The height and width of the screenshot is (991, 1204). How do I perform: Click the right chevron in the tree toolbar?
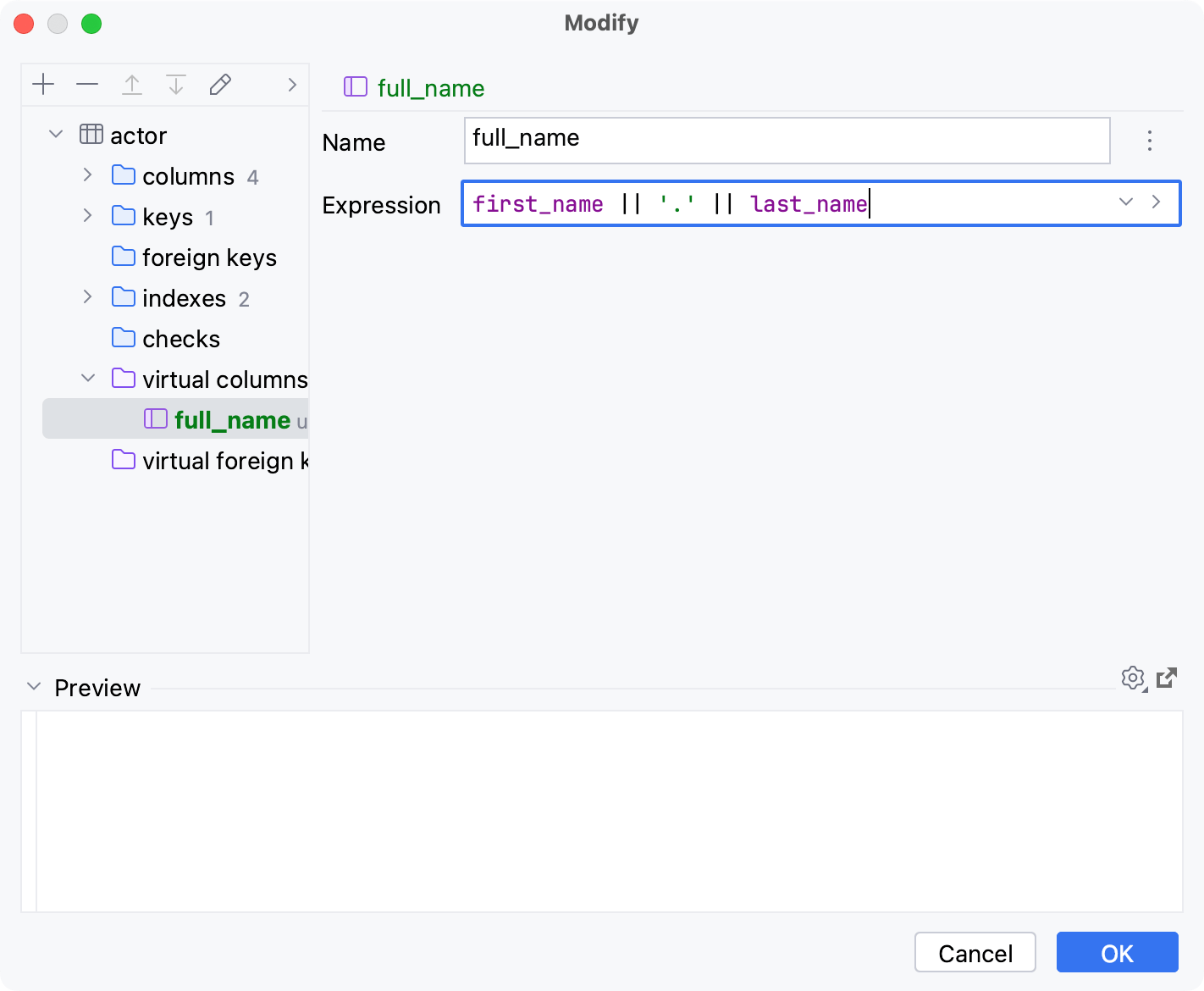click(292, 85)
